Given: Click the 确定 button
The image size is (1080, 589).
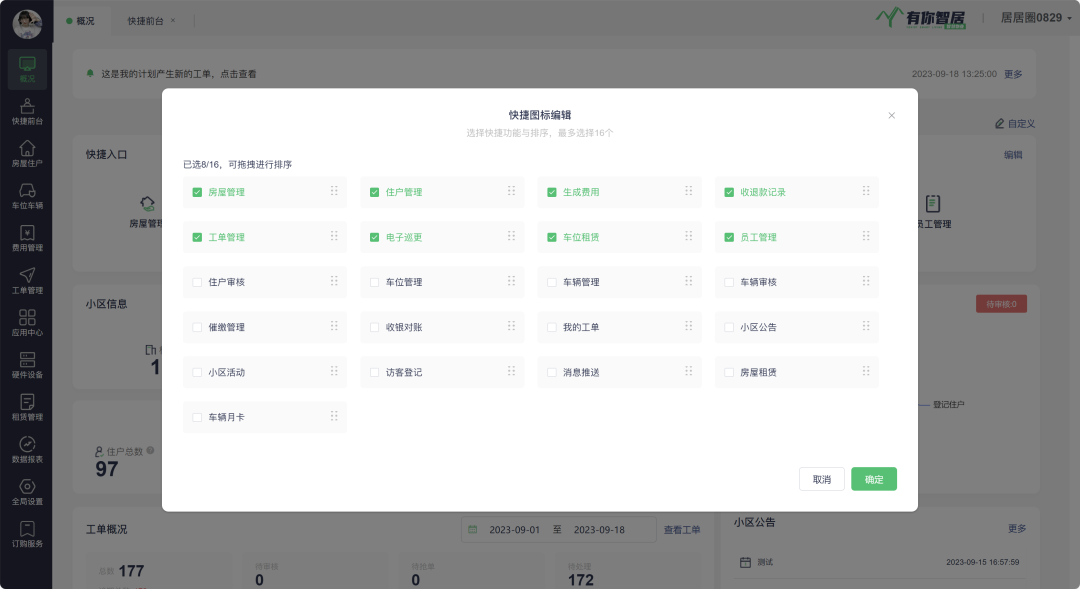Looking at the screenshot, I should 873,479.
